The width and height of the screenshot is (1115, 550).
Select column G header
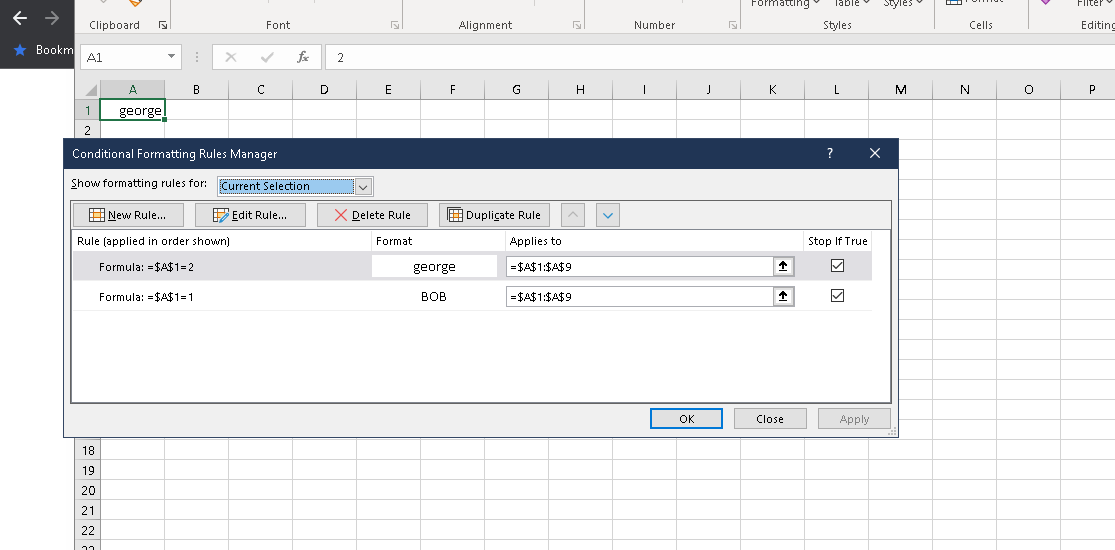516,90
